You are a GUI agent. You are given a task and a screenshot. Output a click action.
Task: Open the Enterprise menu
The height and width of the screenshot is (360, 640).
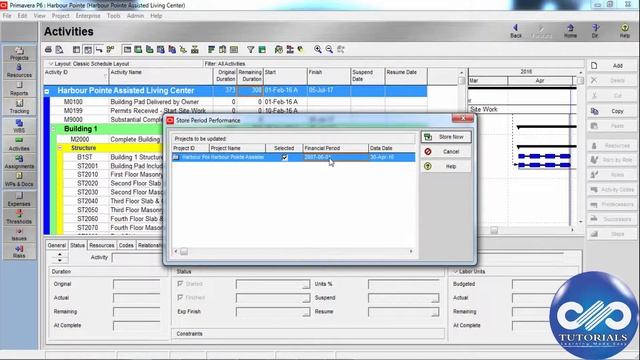coord(88,16)
